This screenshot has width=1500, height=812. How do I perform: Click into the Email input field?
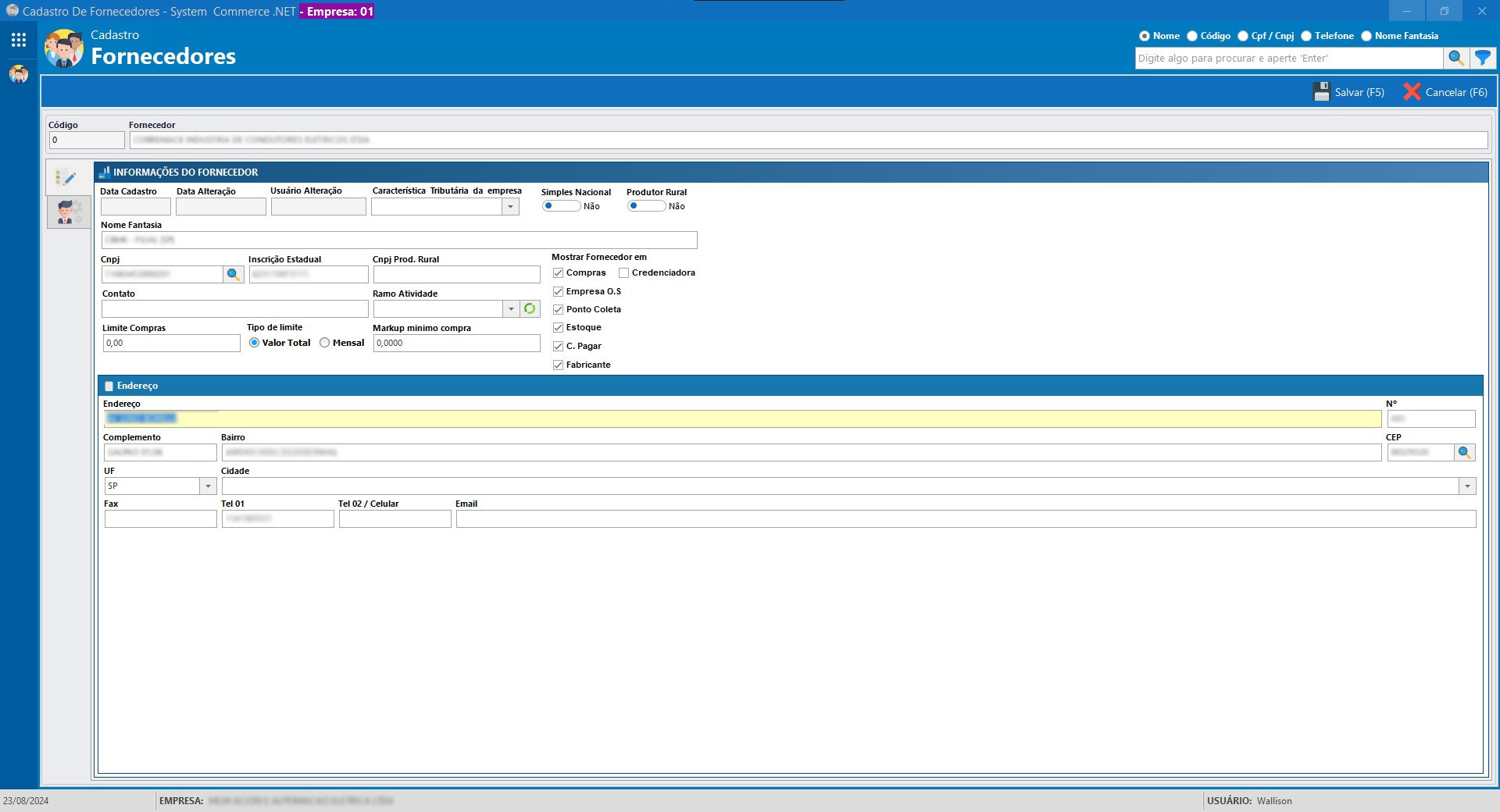click(965, 519)
